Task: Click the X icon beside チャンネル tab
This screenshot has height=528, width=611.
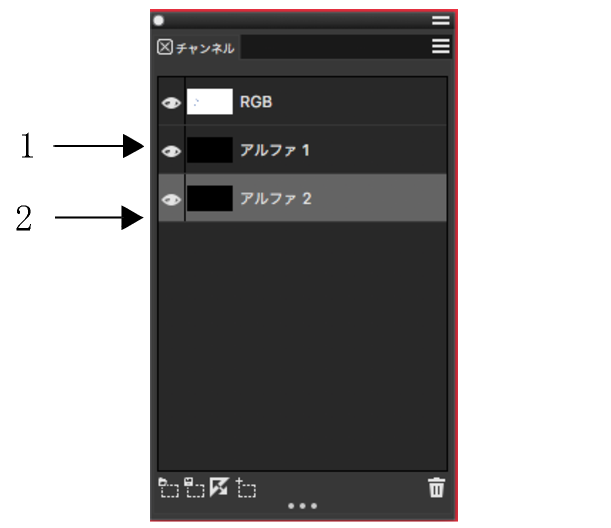Action: pos(165,47)
